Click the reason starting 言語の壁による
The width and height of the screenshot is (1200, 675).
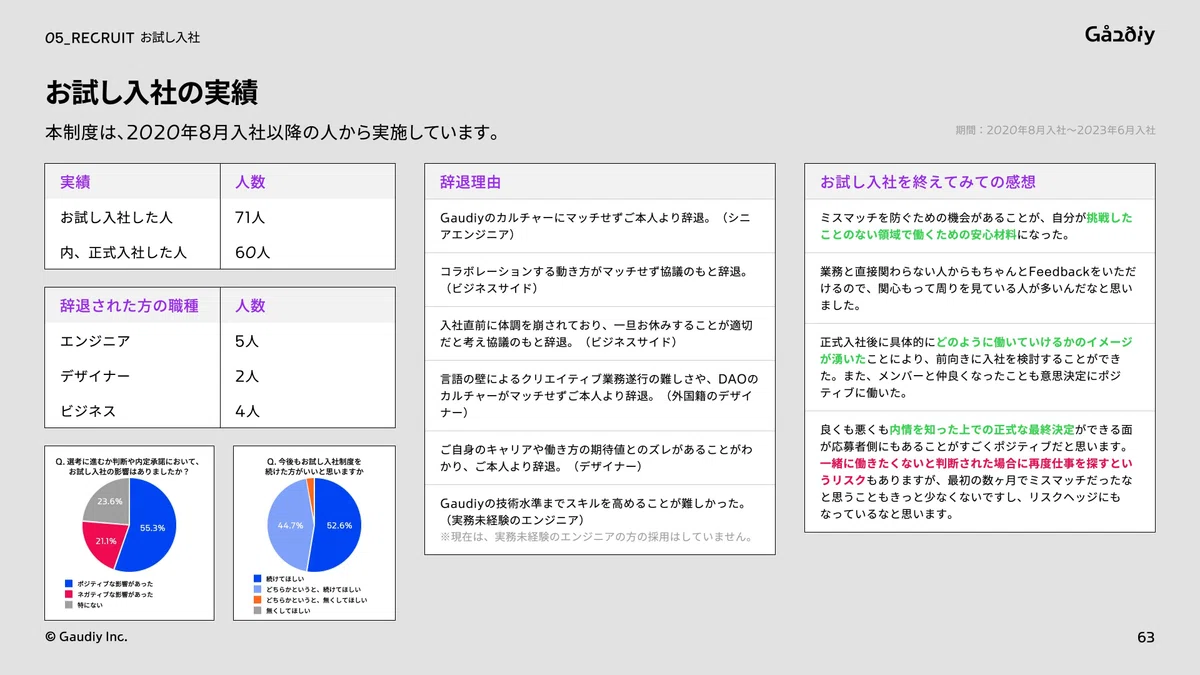pos(599,395)
